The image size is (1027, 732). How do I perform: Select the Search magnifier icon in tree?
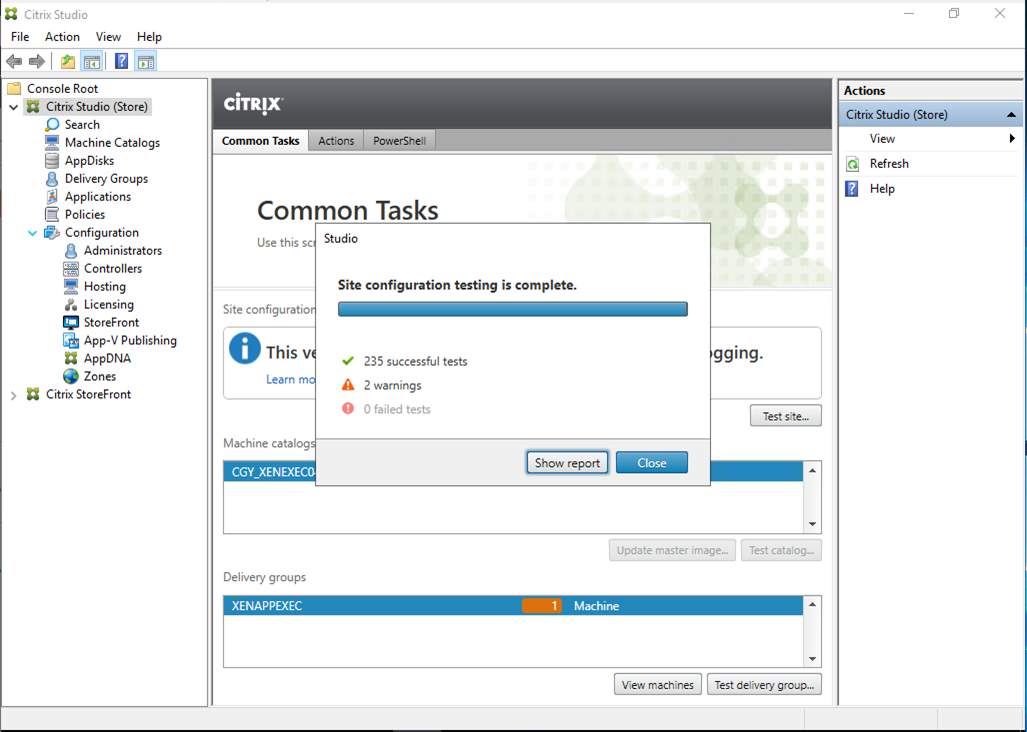[52, 124]
